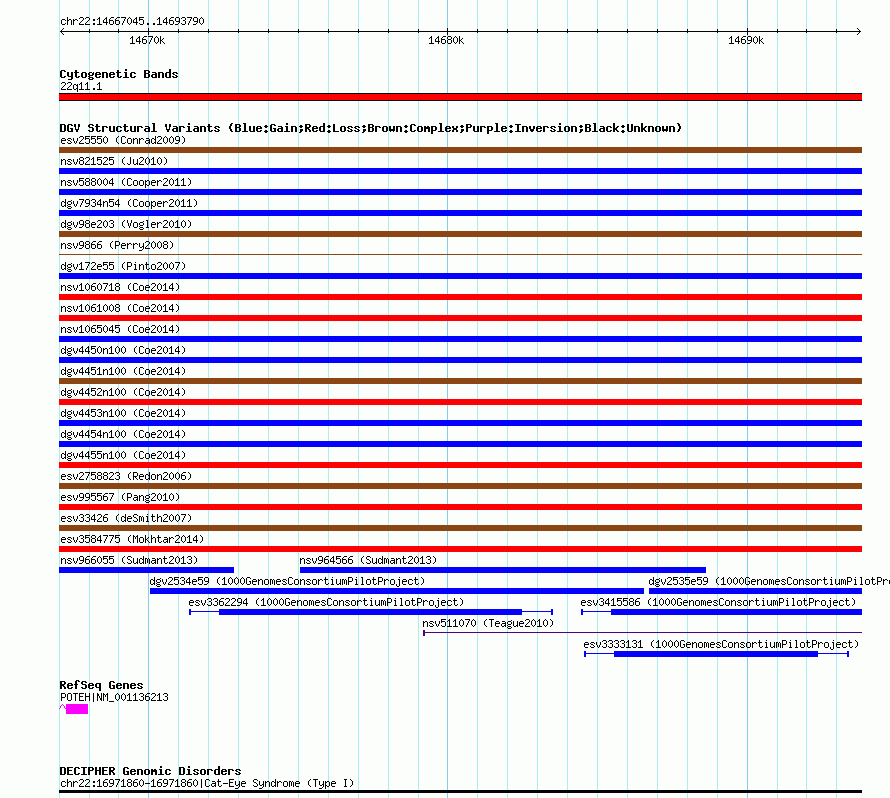Screen dimensions: 890x798
Task: Click the thin brown line under nsv9866
Action: point(460,254)
